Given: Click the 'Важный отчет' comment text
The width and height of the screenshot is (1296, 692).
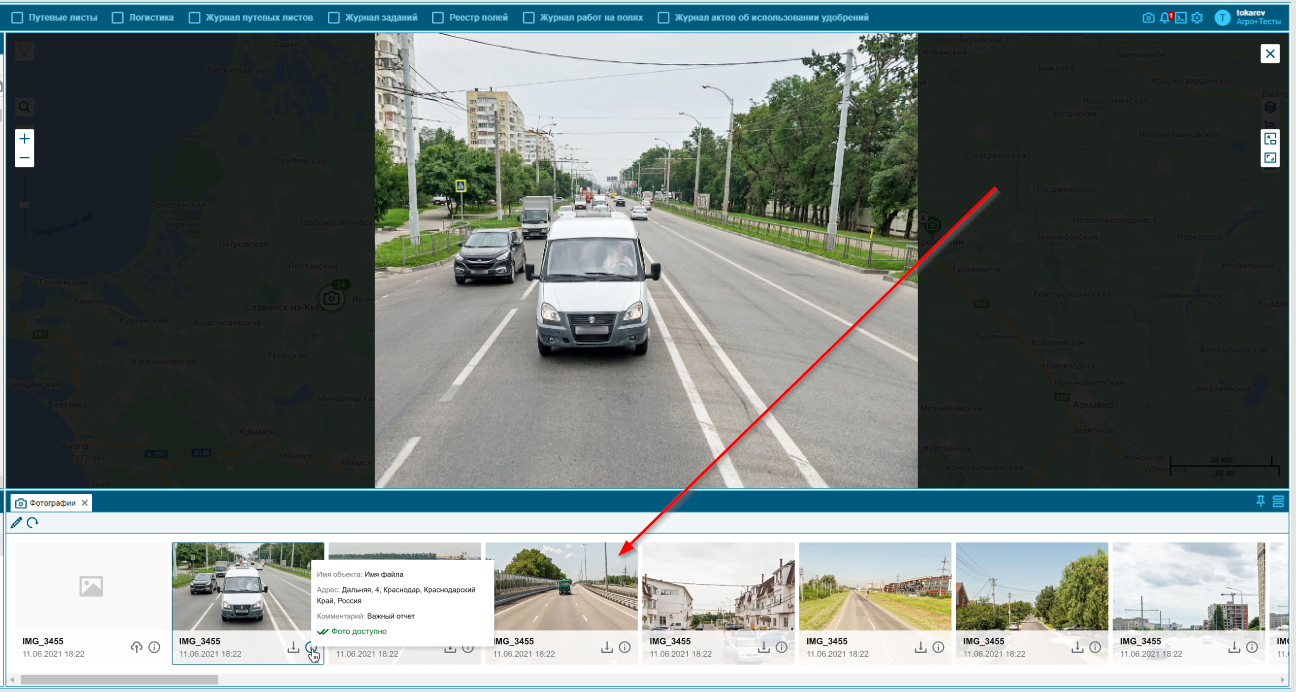Looking at the screenshot, I should 390,616.
